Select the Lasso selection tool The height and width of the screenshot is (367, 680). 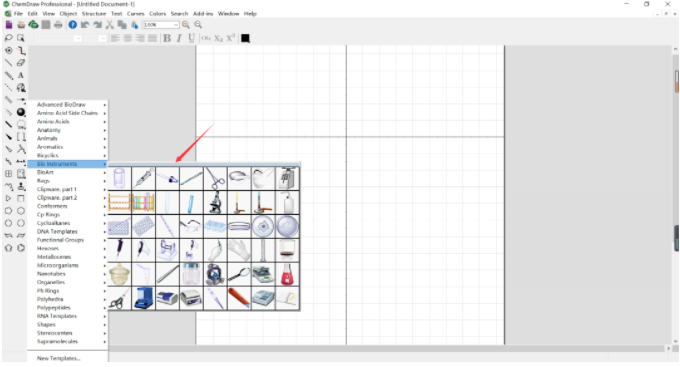(x=8, y=38)
